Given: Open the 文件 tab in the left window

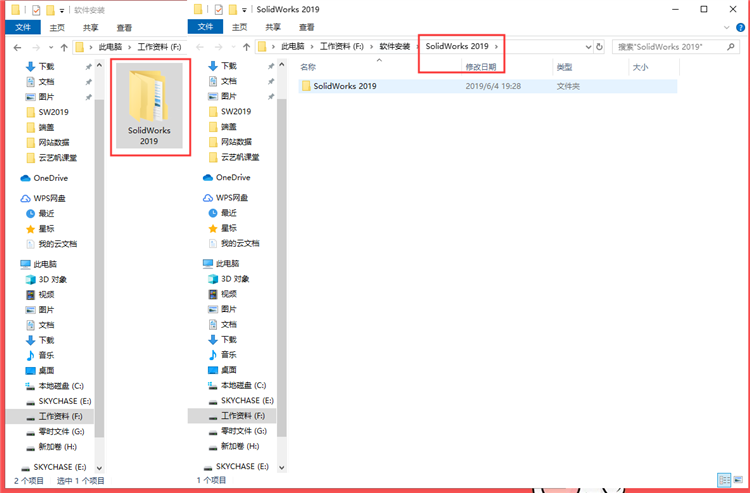Looking at the screenshot, I should 23,27.
